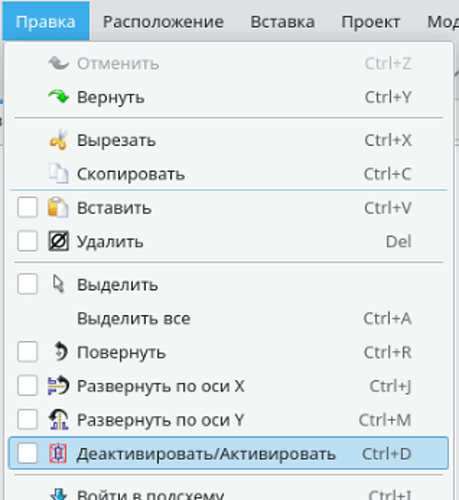Click the Mirror about X axis icon

[58, 385]
